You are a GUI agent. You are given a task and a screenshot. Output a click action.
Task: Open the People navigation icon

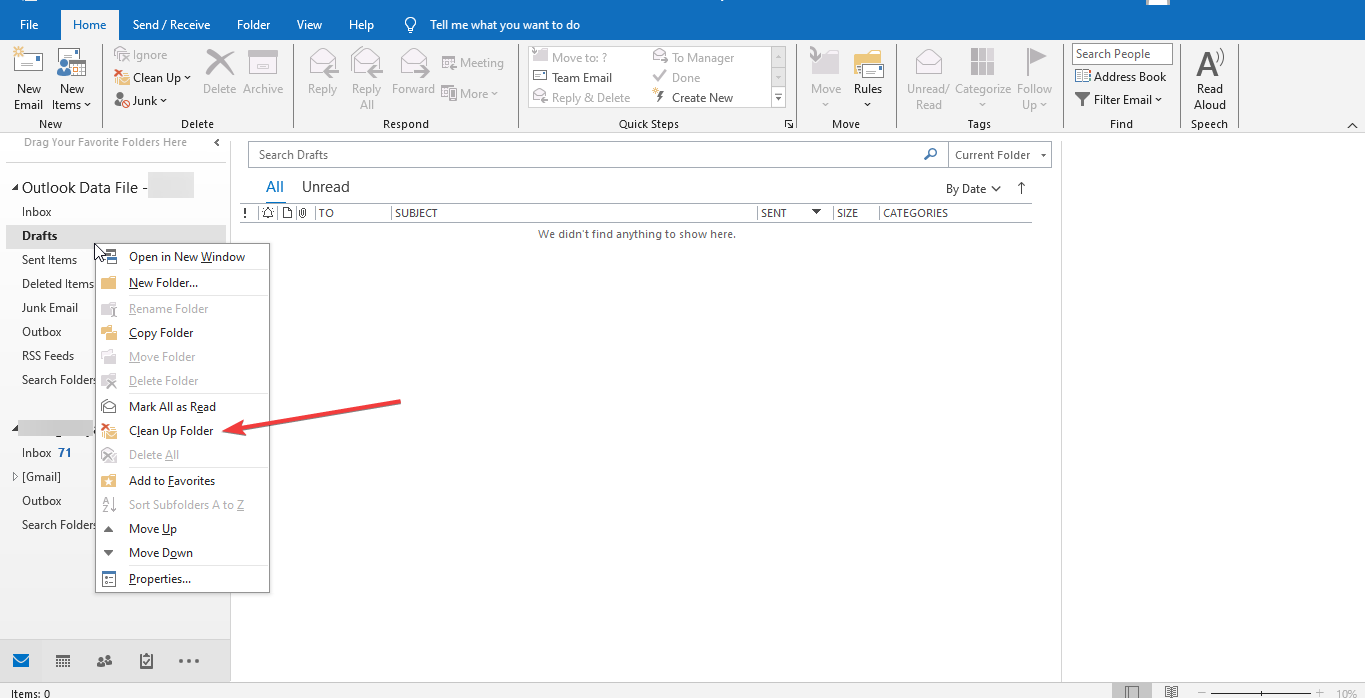click(x=104, y=661)
